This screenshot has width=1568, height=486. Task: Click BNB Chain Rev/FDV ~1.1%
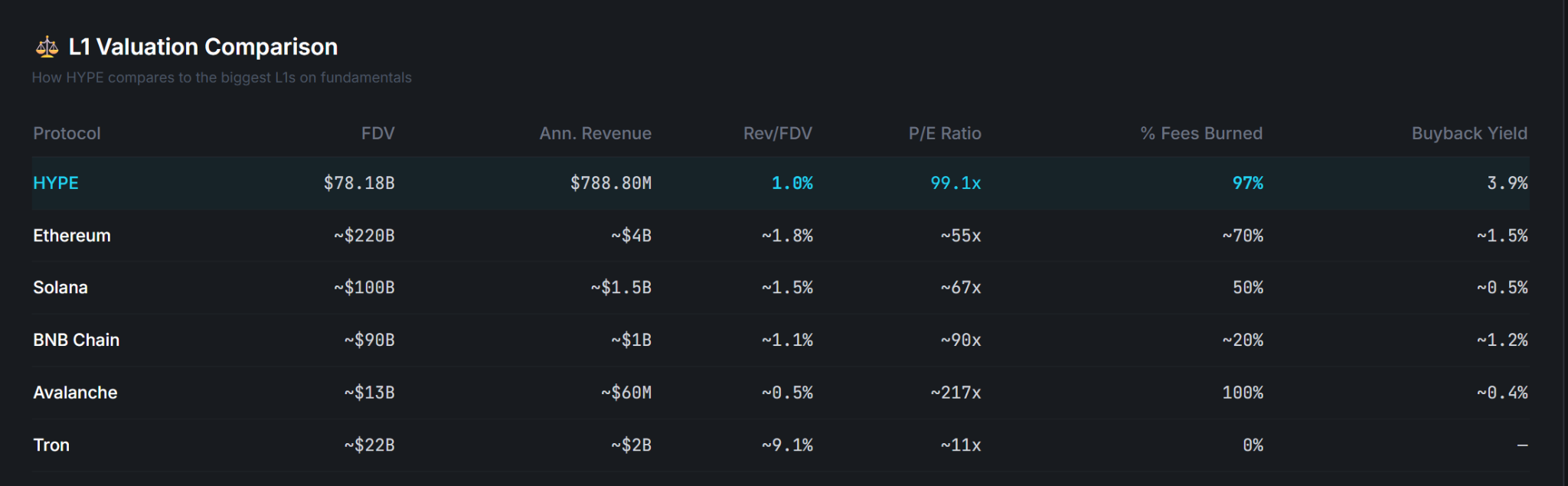point(787,340)
